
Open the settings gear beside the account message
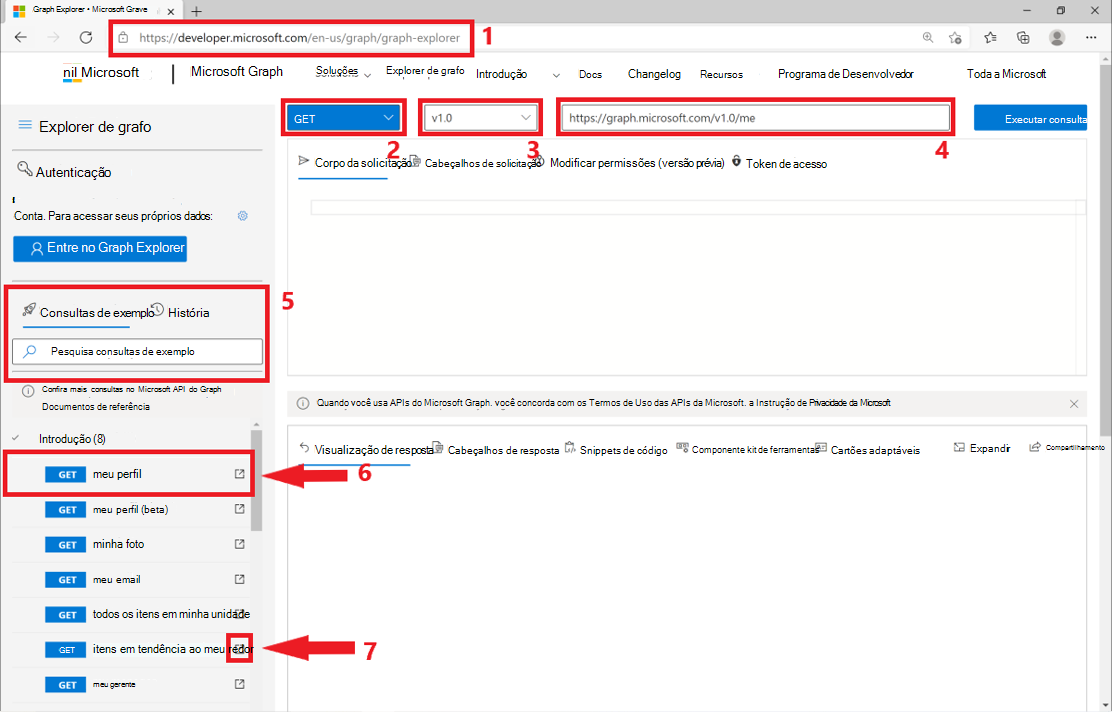coord(242,215)
